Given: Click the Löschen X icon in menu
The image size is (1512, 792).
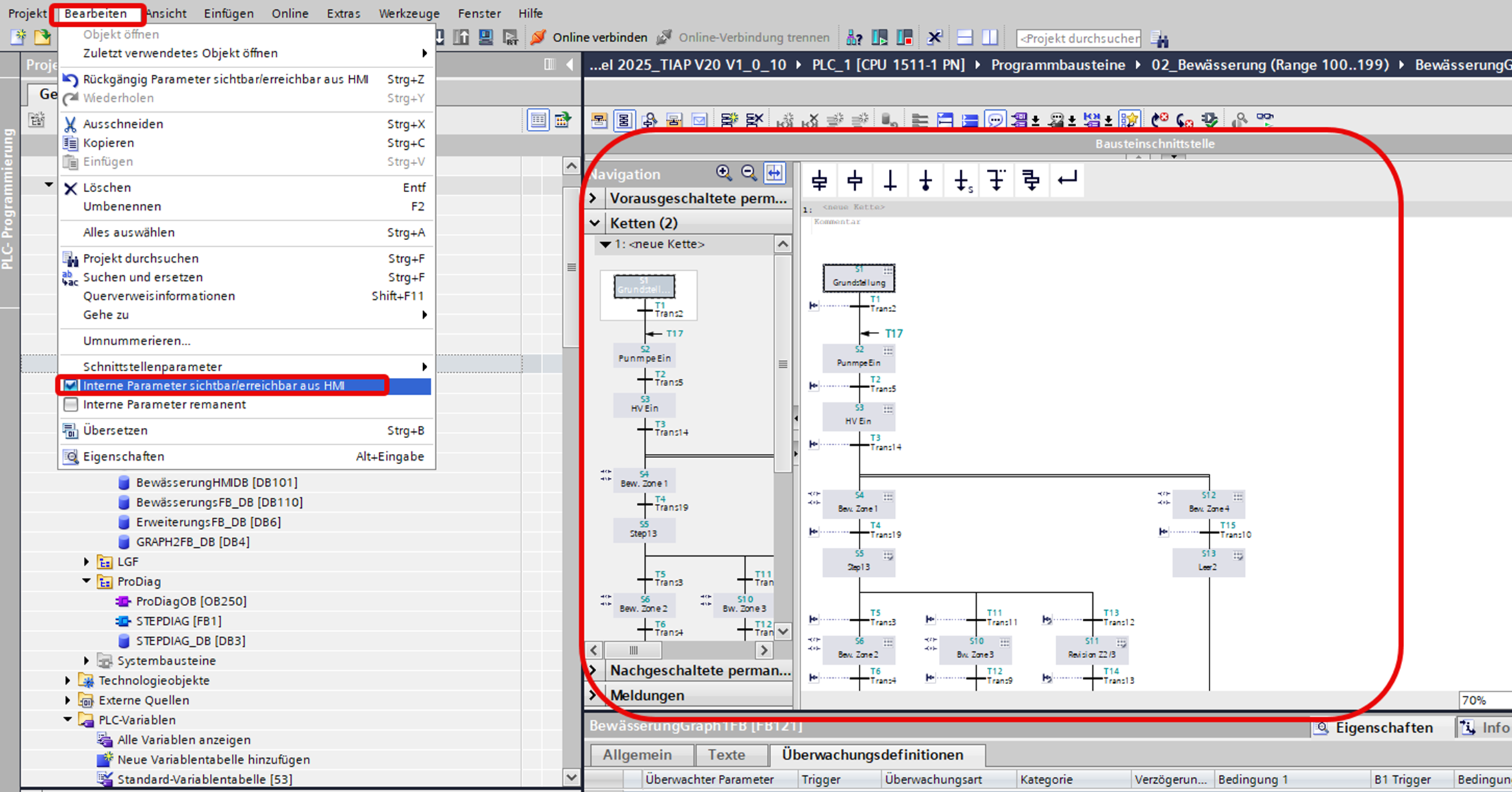Looking at the screenshot, I should 70,188.
